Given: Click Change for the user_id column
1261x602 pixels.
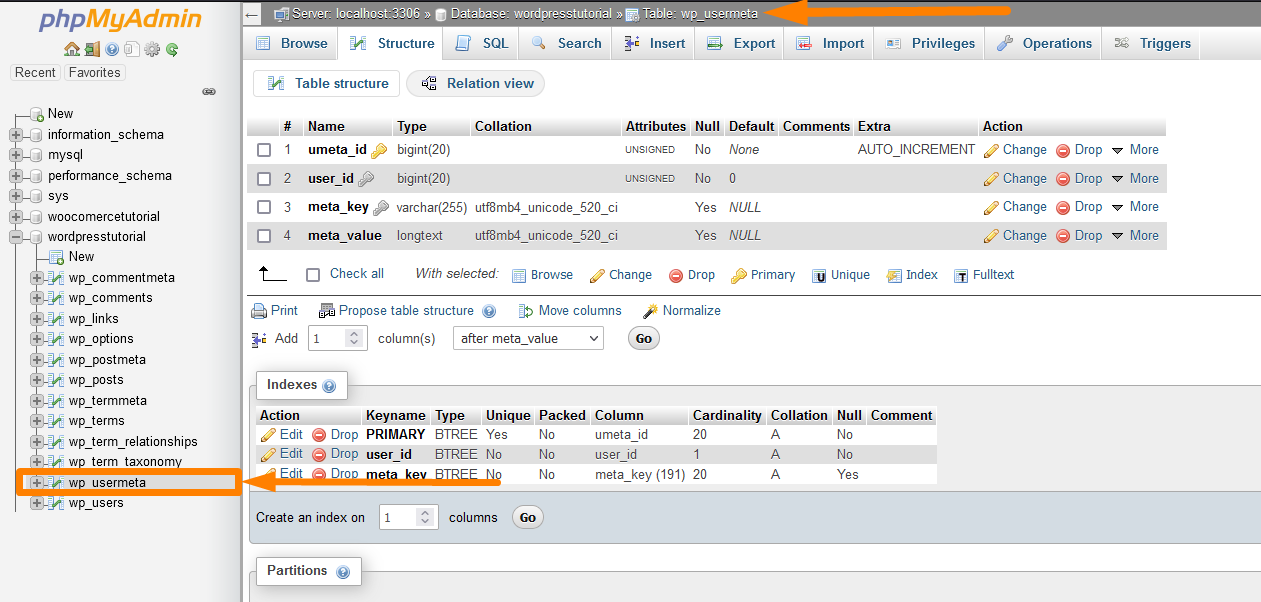Looking at the screenshot, I should pyautogui.click(x=1015, y=179).
